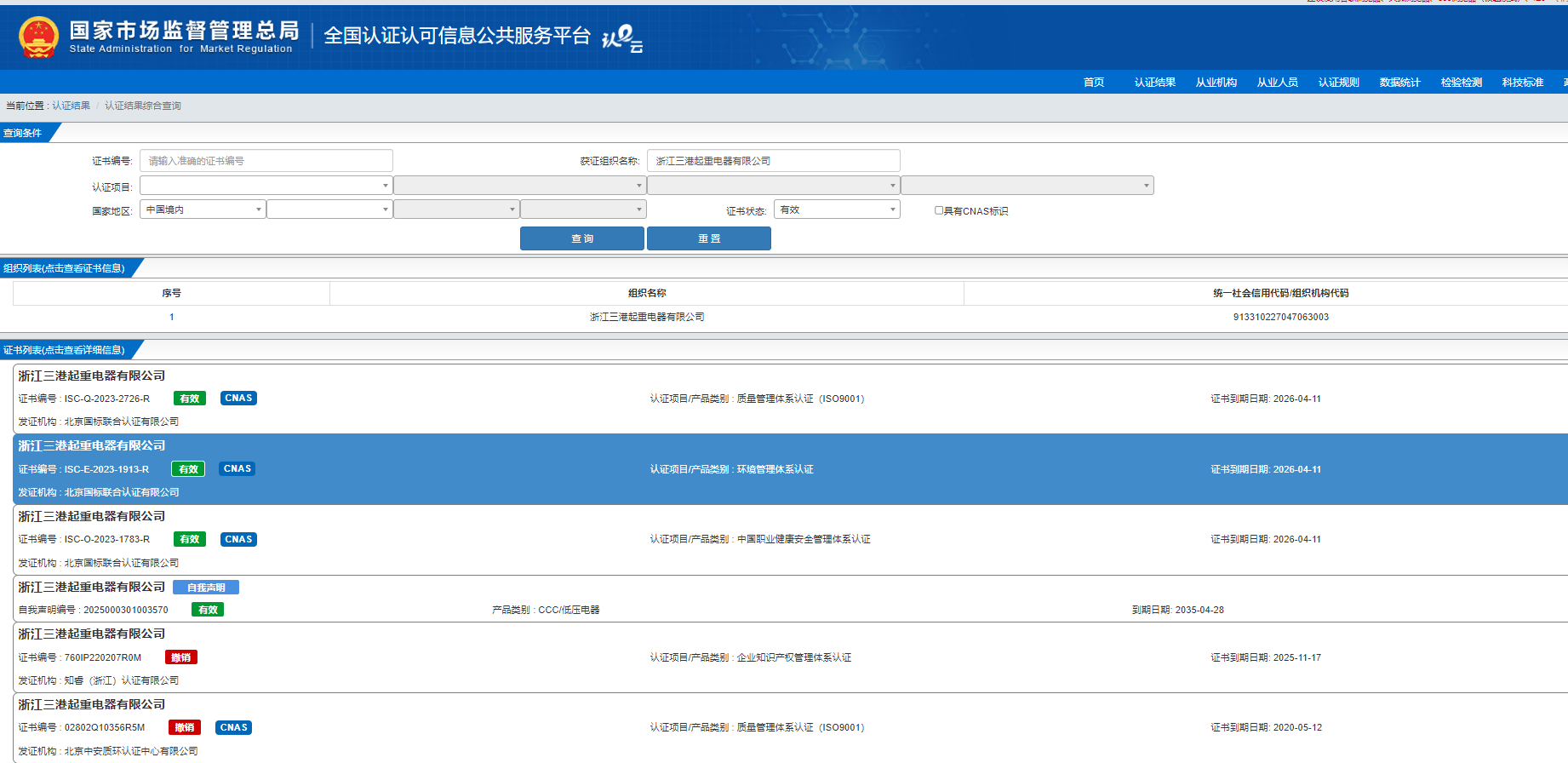This screenshot has width=1568, height=763.
Task: Click the blue 自我声明 tag badge
Action: [x=206, y=588]
